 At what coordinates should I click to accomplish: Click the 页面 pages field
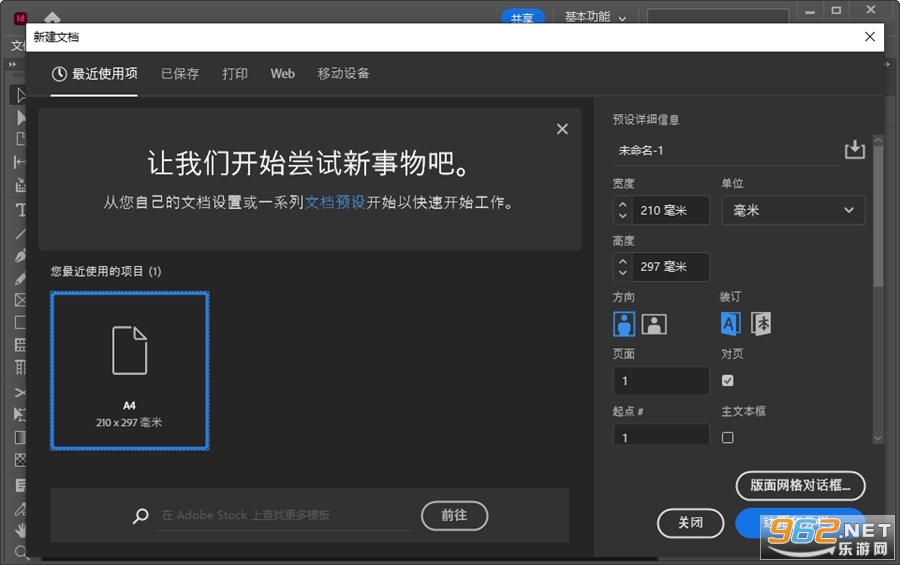tap(661, 381)
